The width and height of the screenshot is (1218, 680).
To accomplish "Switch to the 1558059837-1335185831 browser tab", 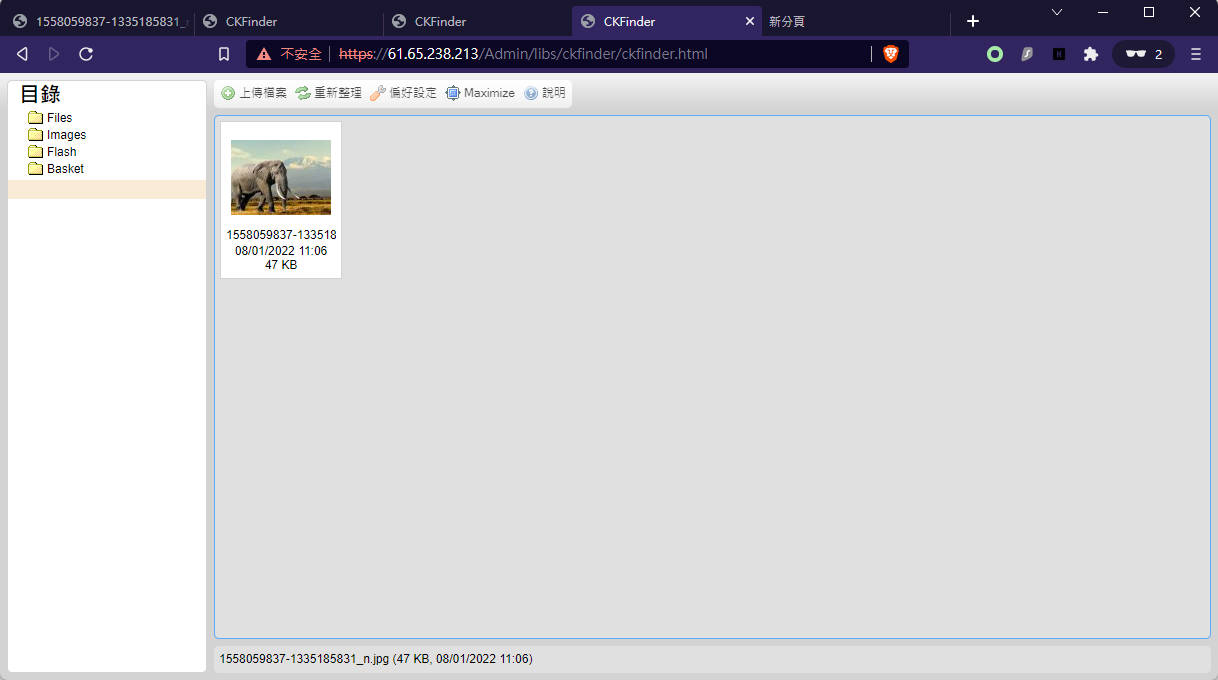I will [x=97, y=21].
